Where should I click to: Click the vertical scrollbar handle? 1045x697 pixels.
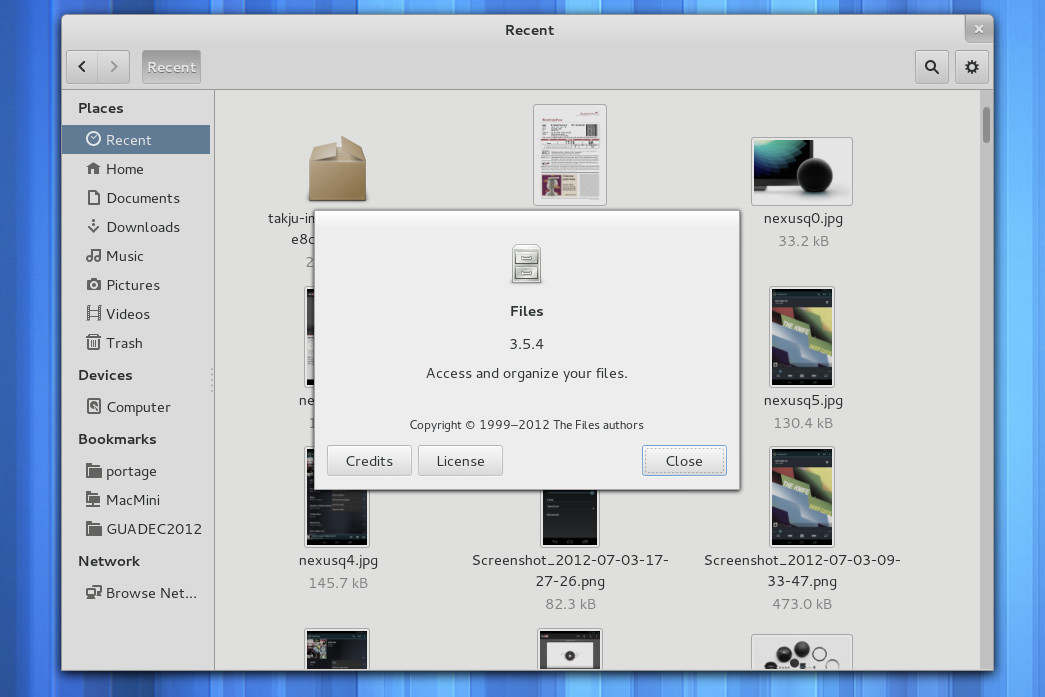986,125
